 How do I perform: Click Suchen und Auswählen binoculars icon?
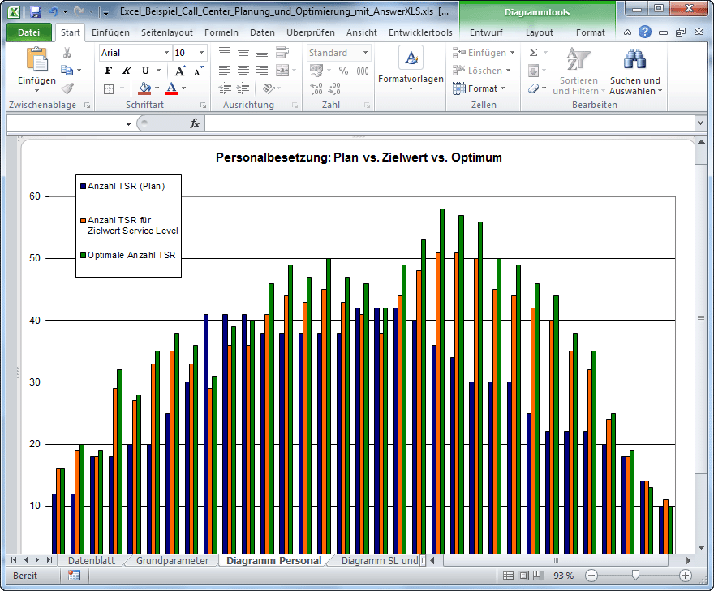tap(635, 60)
